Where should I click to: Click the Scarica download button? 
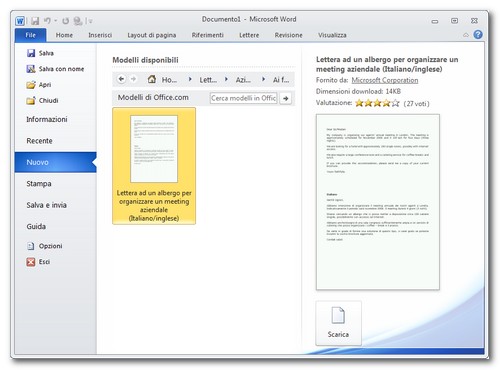coord(338,323)
